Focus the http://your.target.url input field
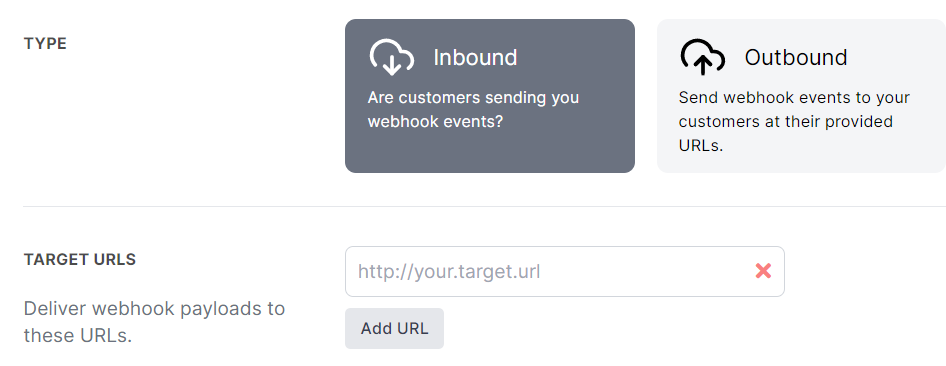Viewport: 946px width, 366px height. (565, 271)
